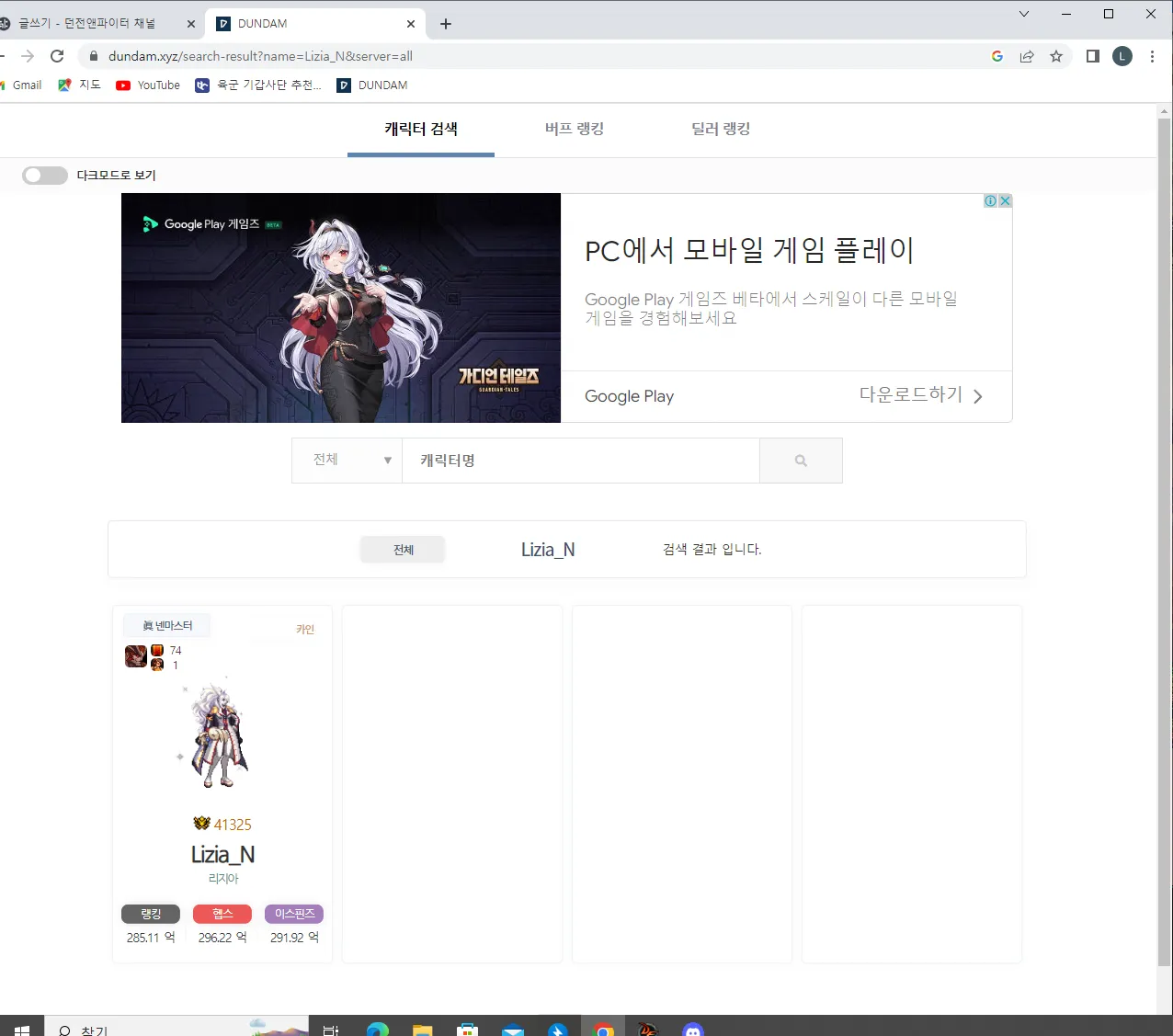The height and width of the screenshot is (1036, 1173).
Task: Click the gold fame emblem next to 41325
Action: coord(202,824)
